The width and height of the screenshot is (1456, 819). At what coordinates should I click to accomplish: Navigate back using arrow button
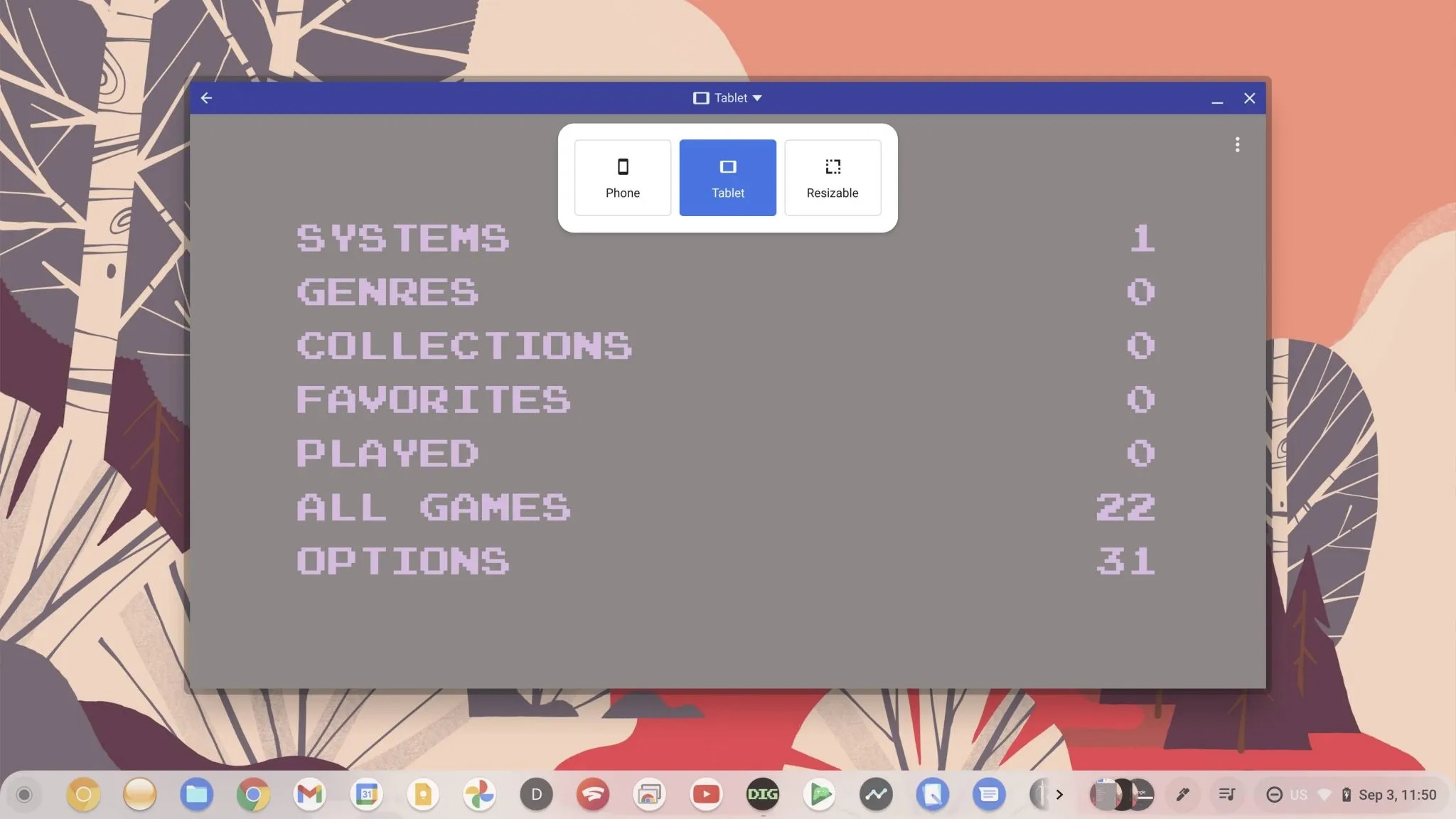[207, 97]
